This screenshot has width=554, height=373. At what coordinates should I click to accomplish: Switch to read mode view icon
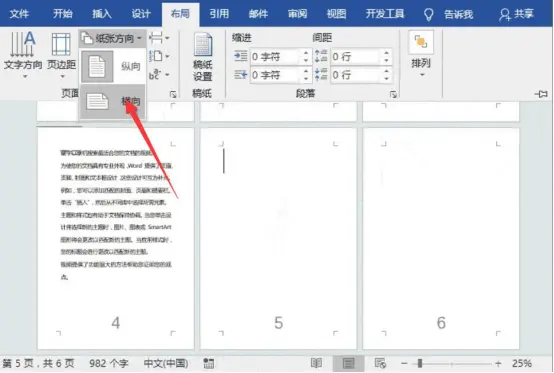pos(316,363)
